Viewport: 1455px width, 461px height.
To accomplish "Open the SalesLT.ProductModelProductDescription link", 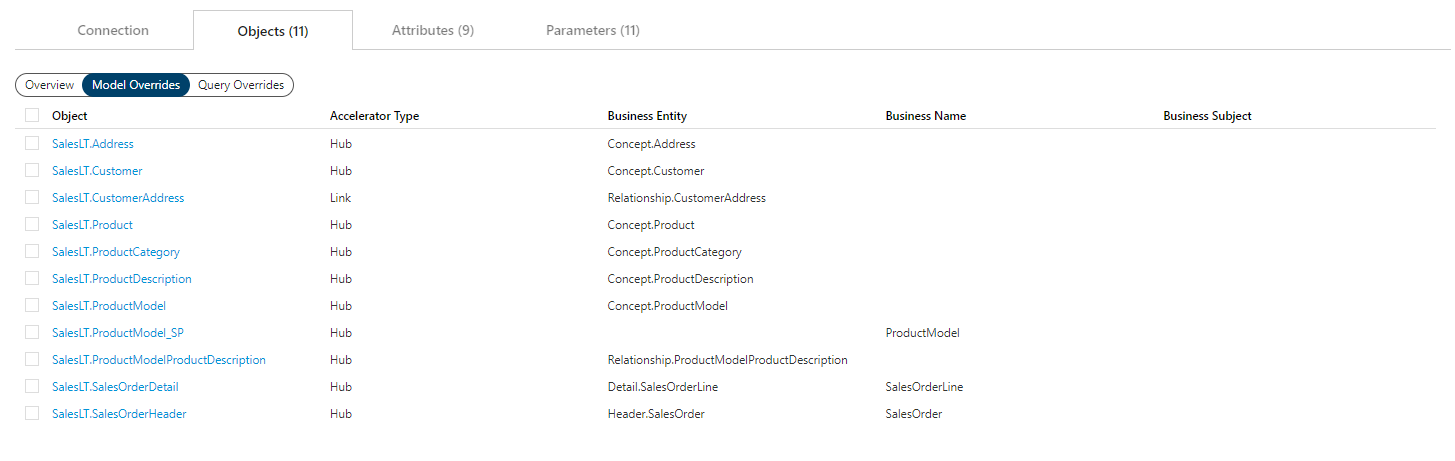I will 159,360.
